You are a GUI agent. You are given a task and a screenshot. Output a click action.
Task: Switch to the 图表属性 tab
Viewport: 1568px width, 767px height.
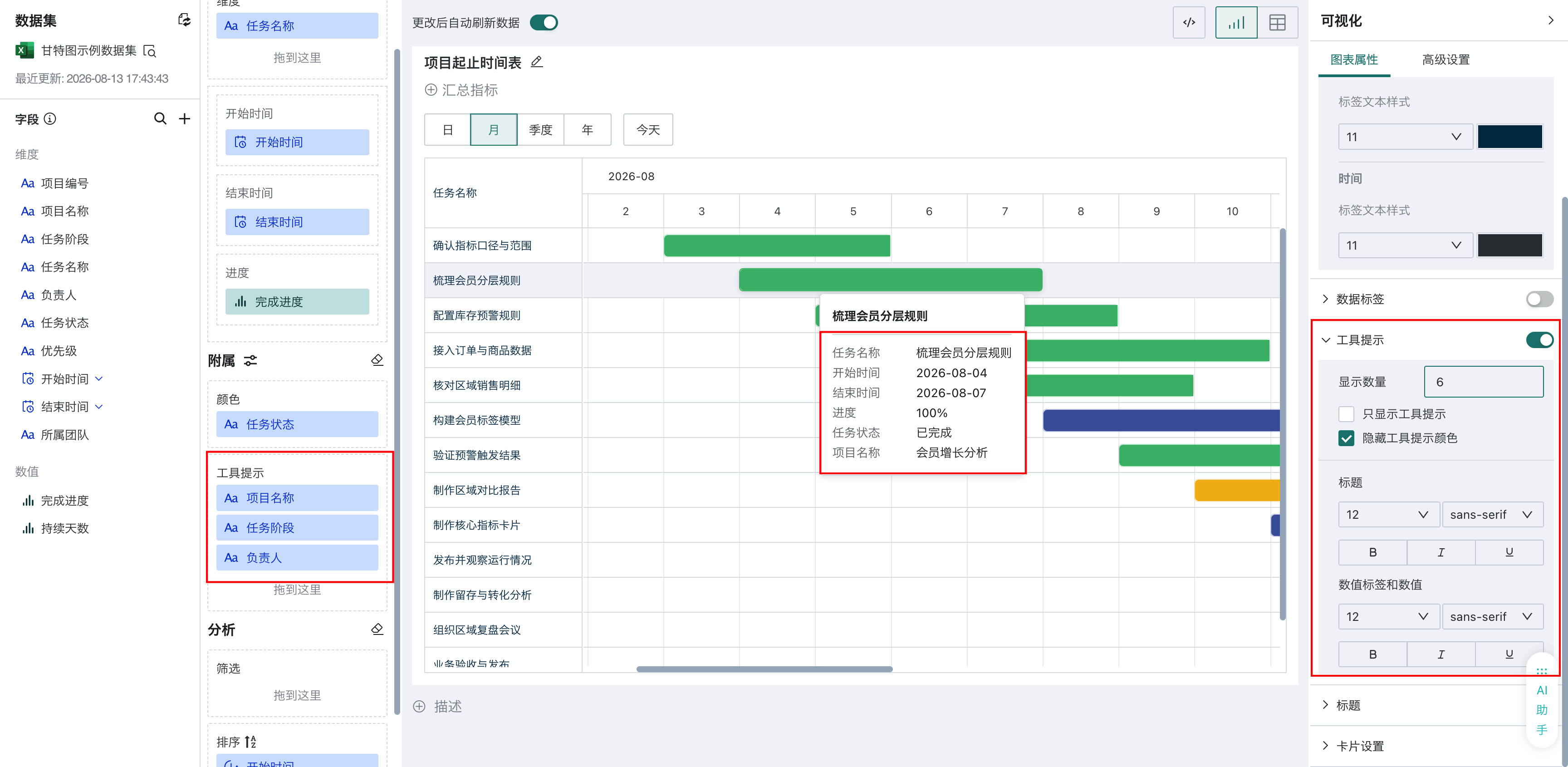[1354, 59]
